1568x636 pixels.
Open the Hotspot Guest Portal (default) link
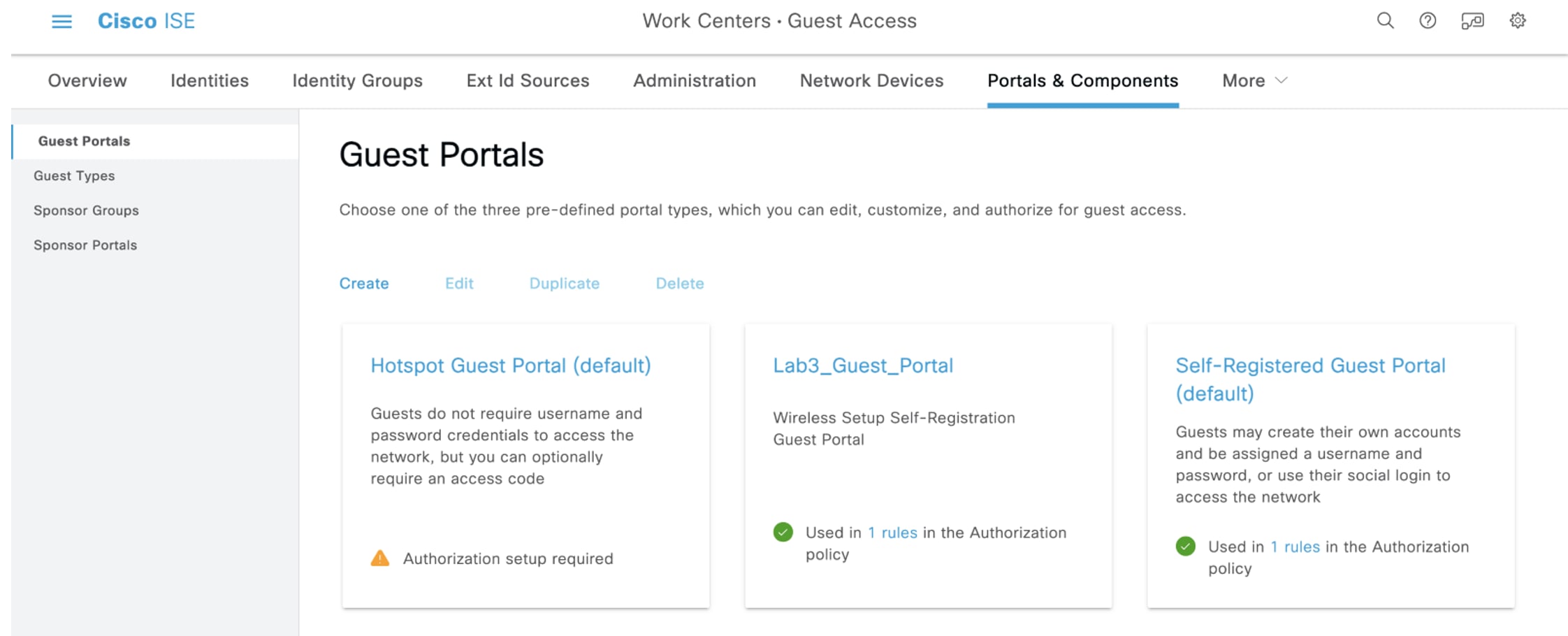tap(510, 366)
